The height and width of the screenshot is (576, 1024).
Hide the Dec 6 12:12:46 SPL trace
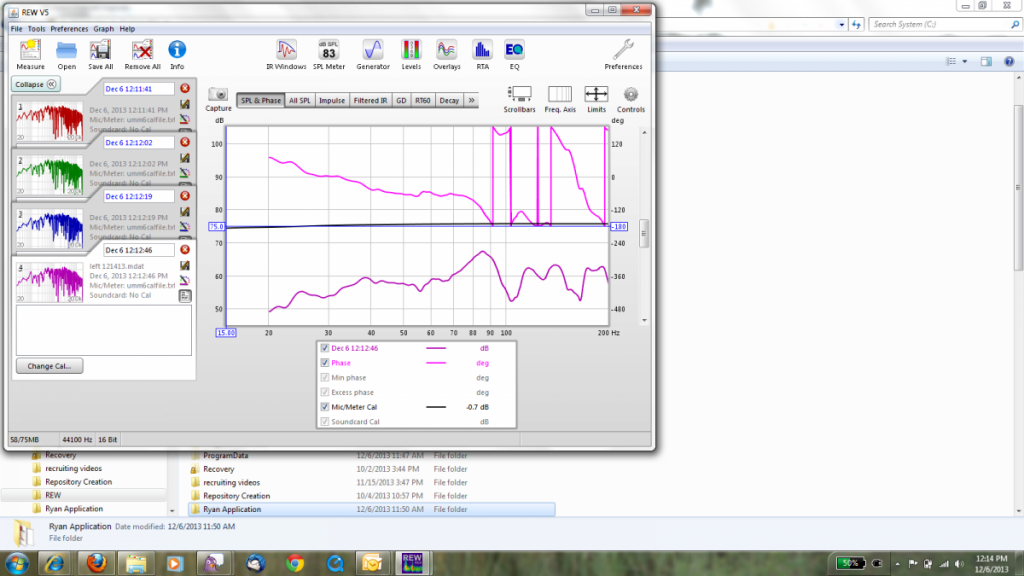pos(324,348)
